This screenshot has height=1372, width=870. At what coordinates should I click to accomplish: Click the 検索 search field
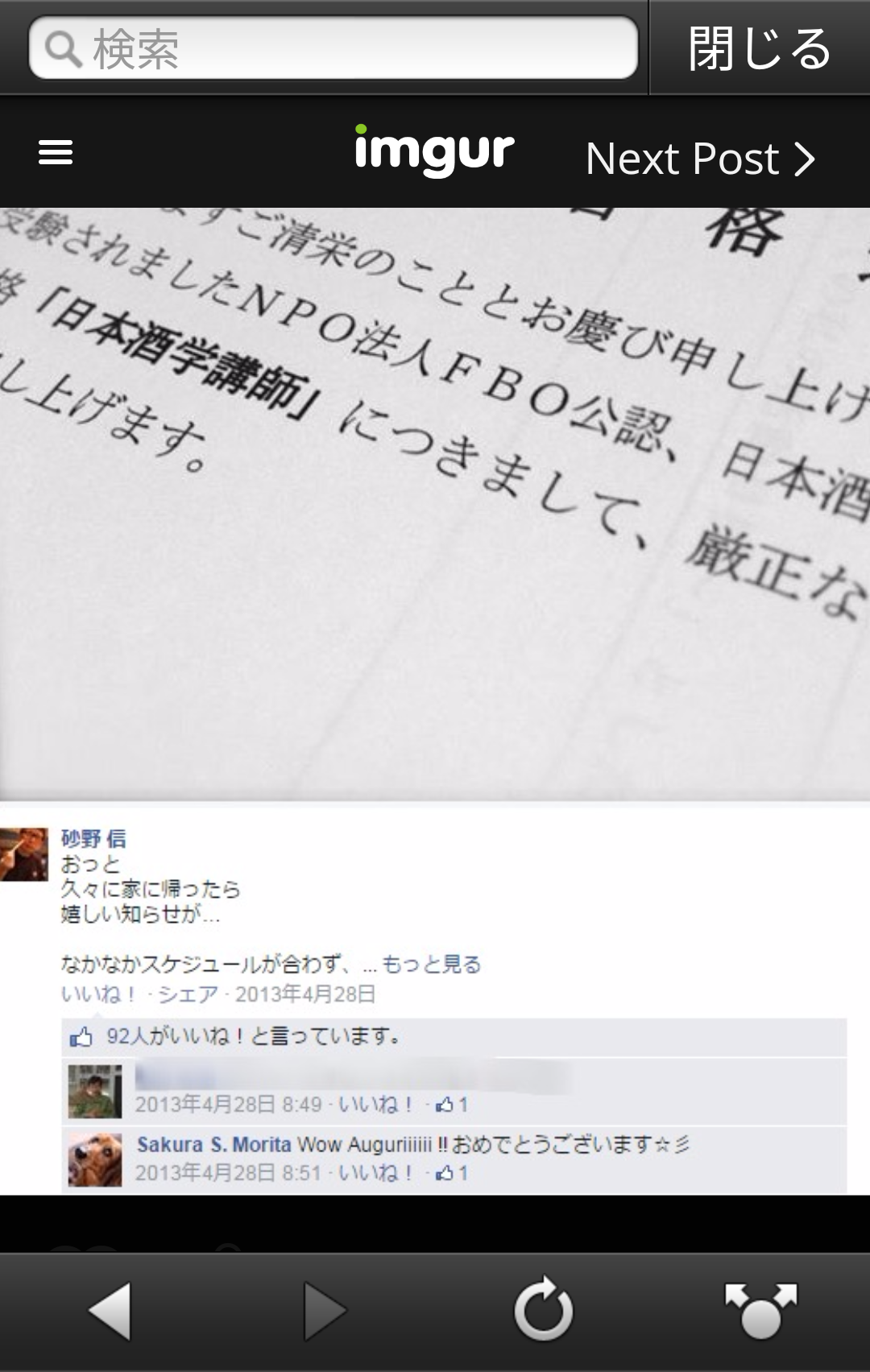(333, 48)
